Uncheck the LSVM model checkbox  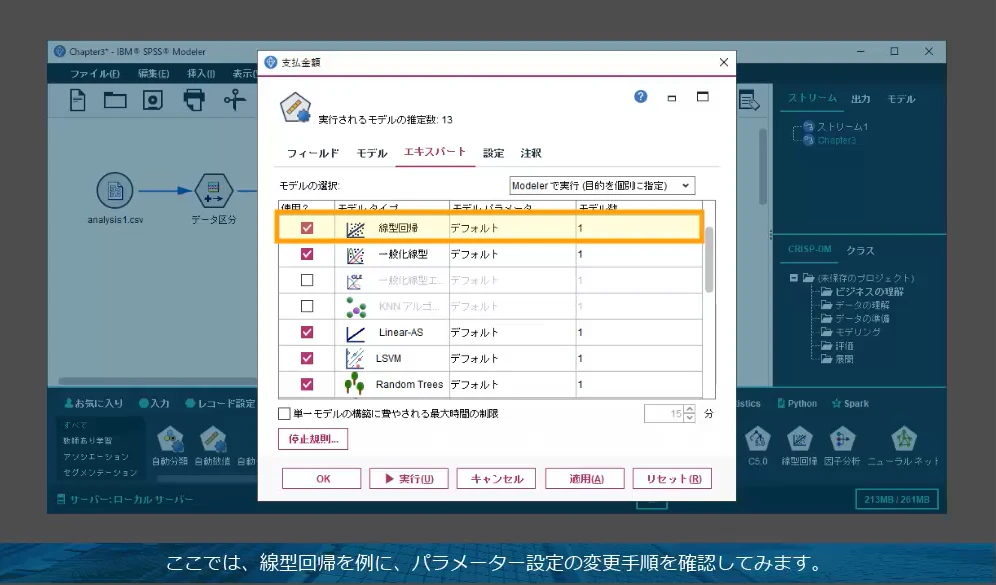(307, 358)
